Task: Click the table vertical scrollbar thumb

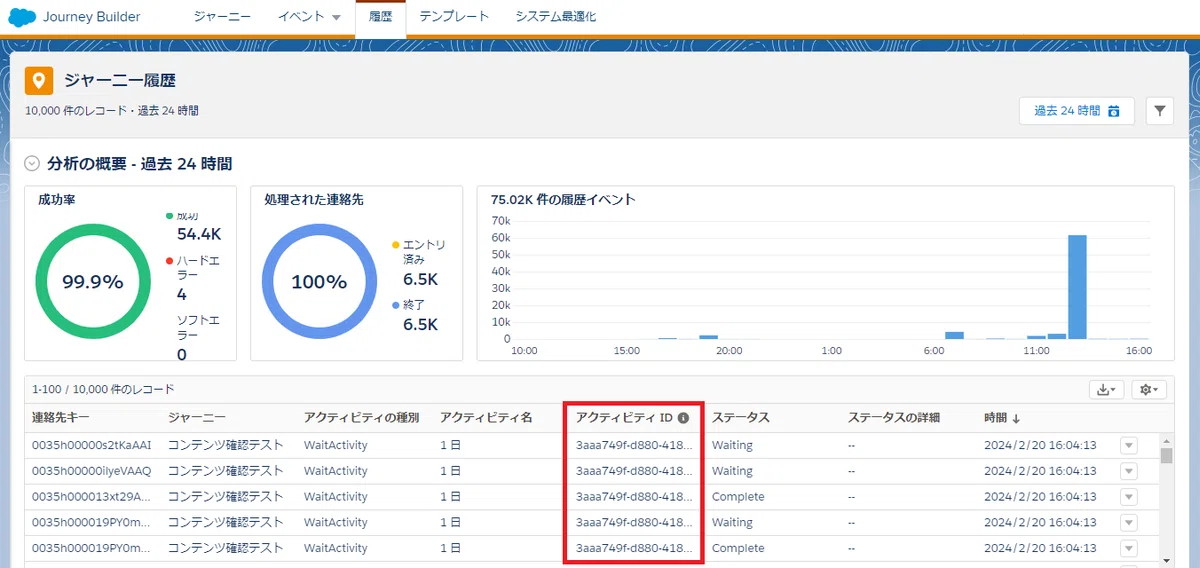Action: coord(1166,457)
